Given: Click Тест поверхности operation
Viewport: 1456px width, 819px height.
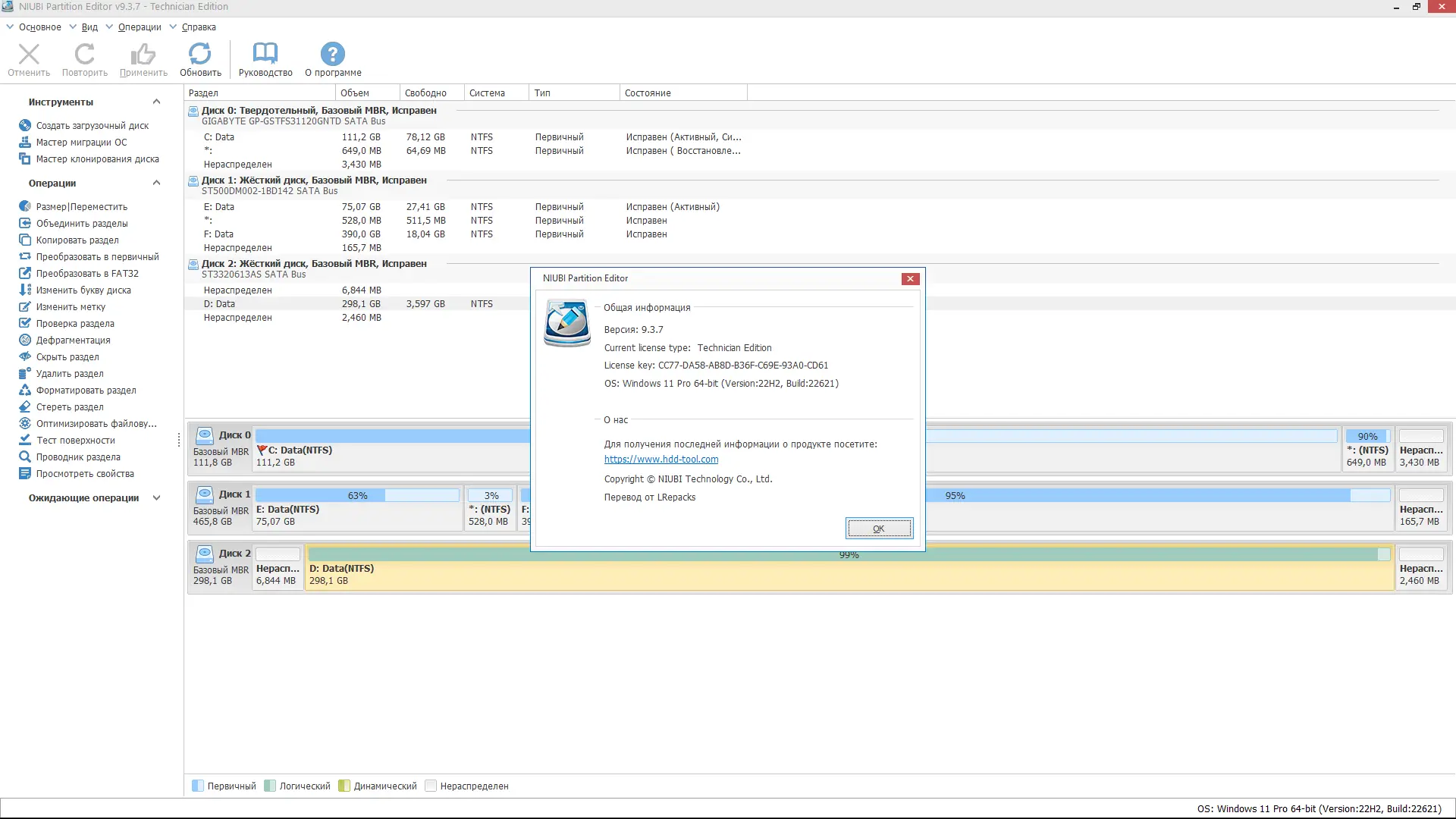Looking at the screenshot, I should 75,441.
